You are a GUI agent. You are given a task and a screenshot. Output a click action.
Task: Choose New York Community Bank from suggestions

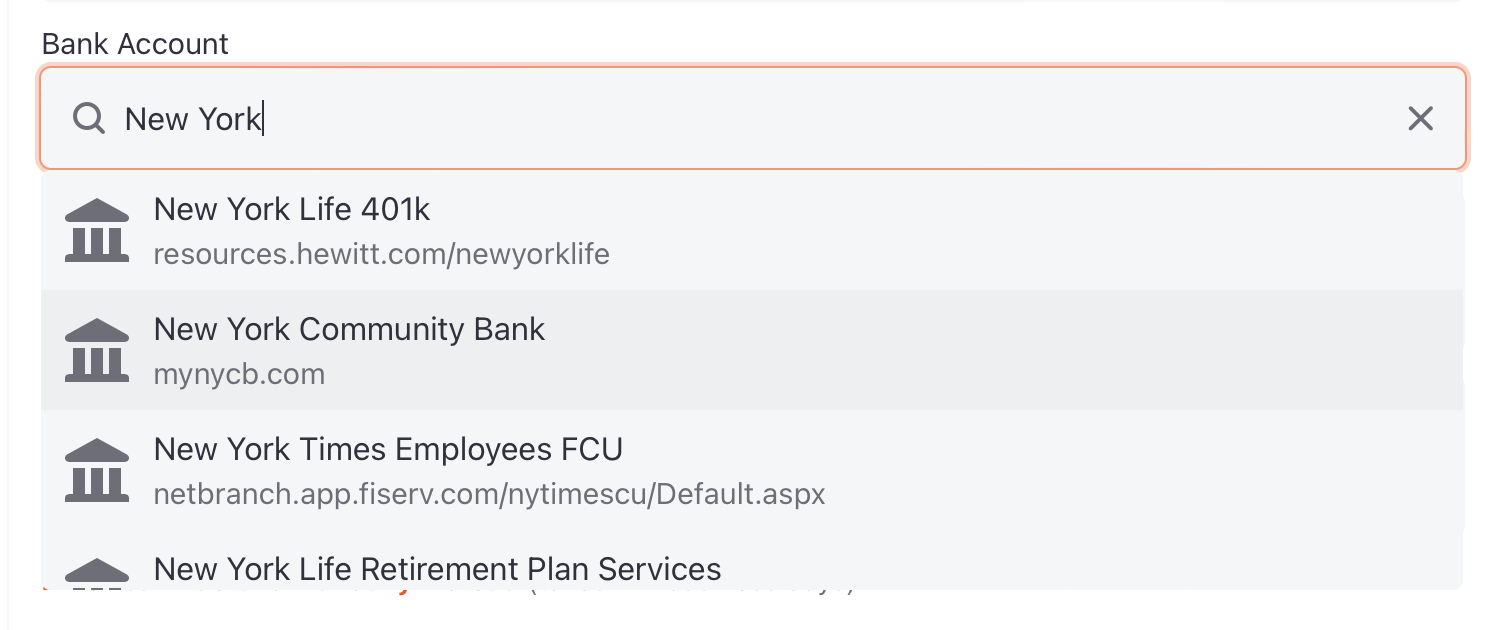click(x=752, y=350)
